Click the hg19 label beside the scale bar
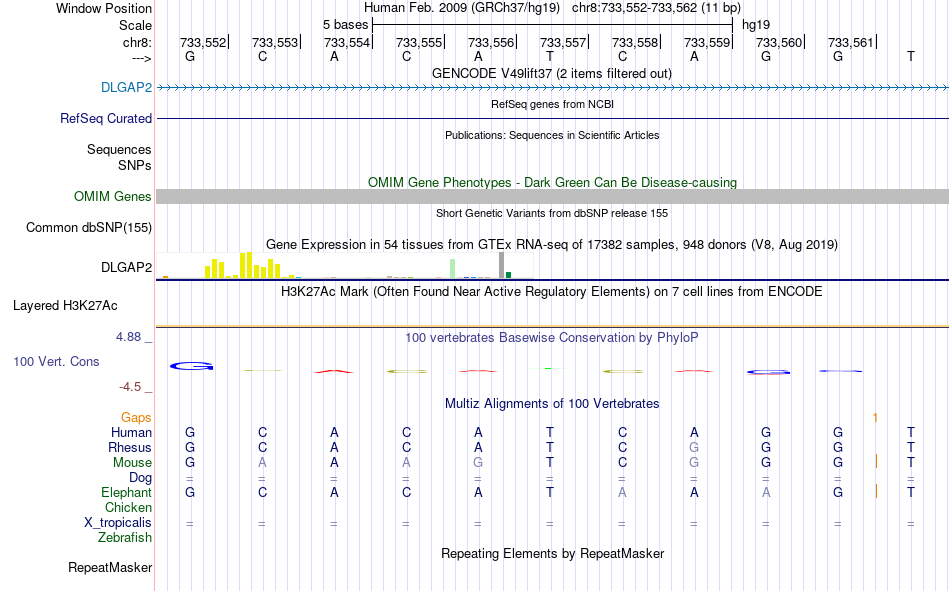 click(756, 25)
